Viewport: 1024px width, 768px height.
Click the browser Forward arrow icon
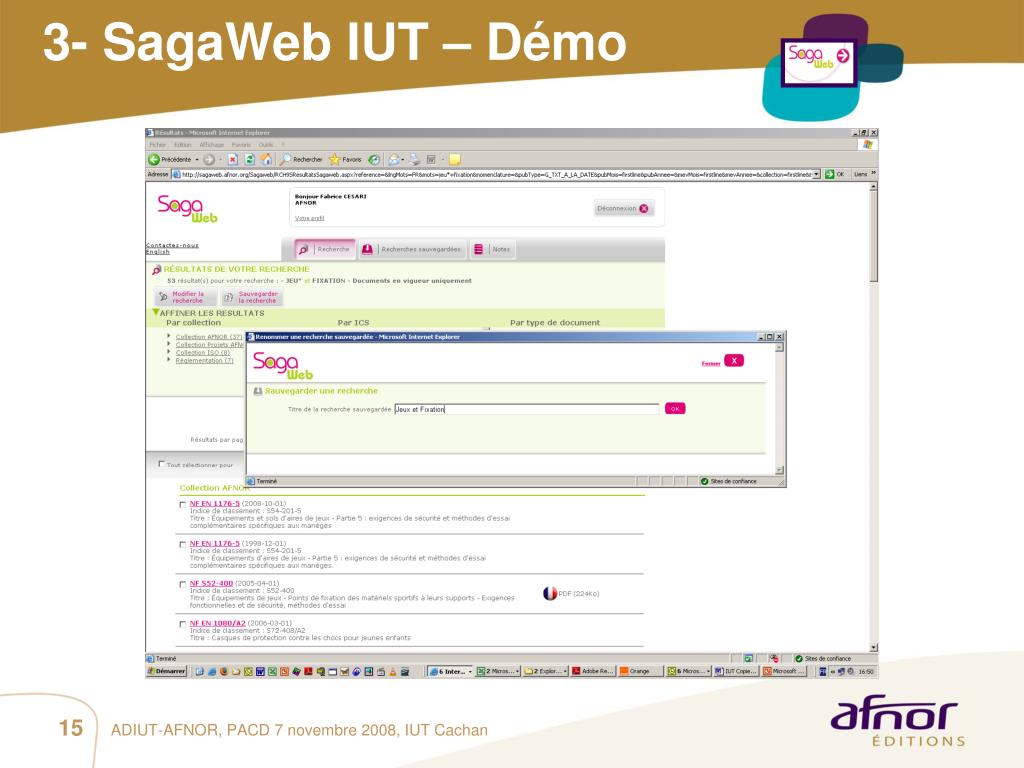tap(209, 159)
